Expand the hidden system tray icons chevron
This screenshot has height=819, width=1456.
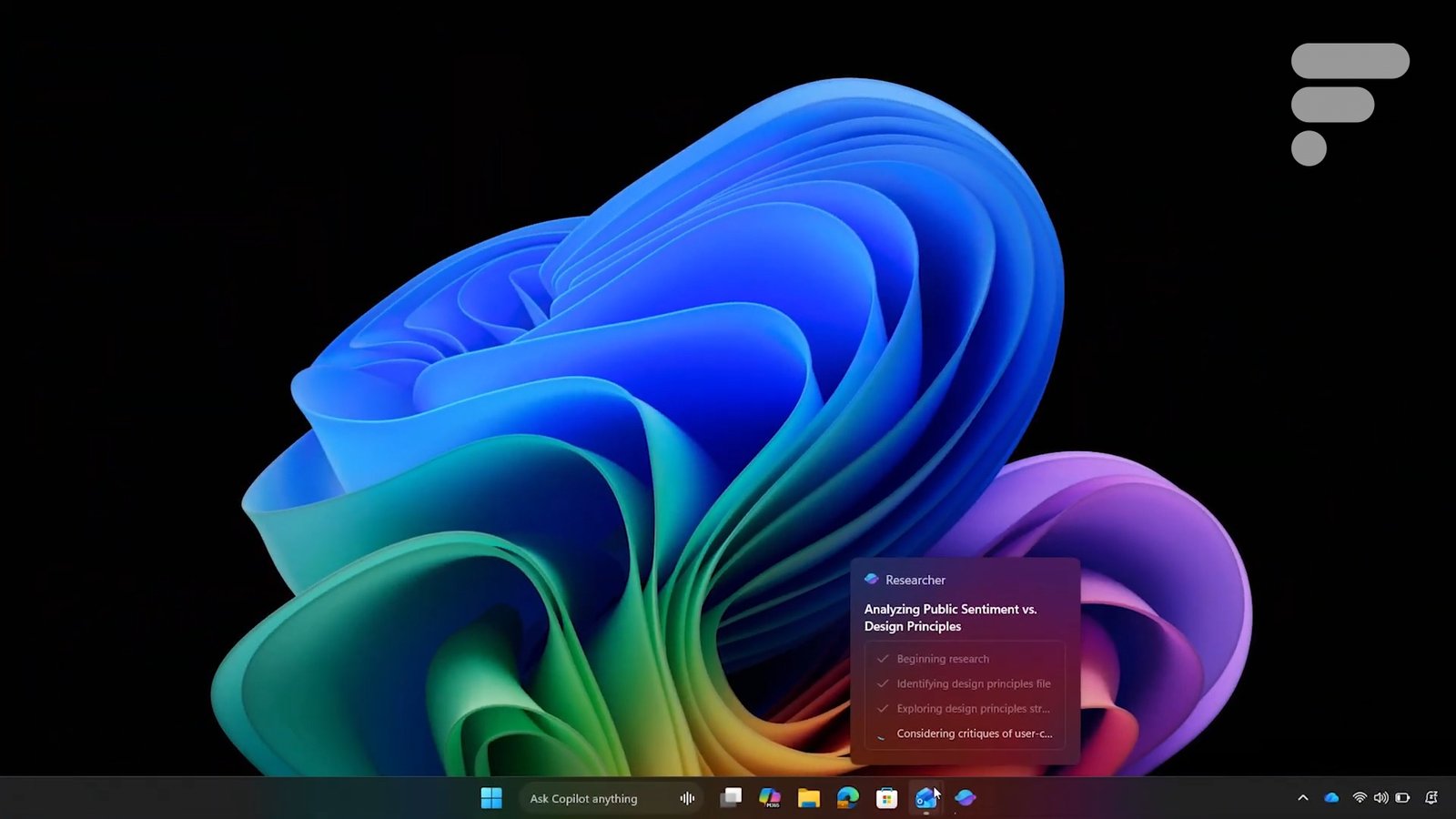pos(1302,798)
